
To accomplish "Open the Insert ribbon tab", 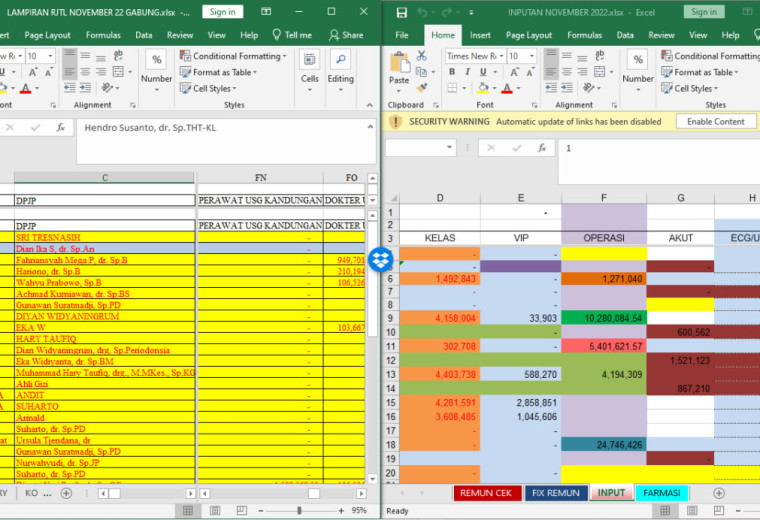I will tap(480, 35).
